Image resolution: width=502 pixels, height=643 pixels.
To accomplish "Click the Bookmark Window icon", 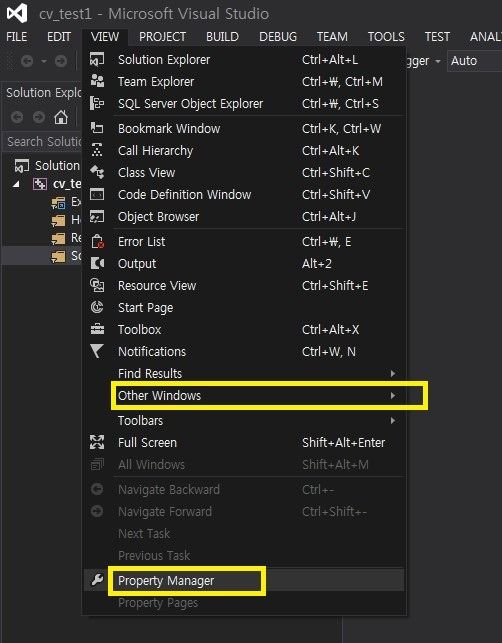I will click(x=97, y=128).
